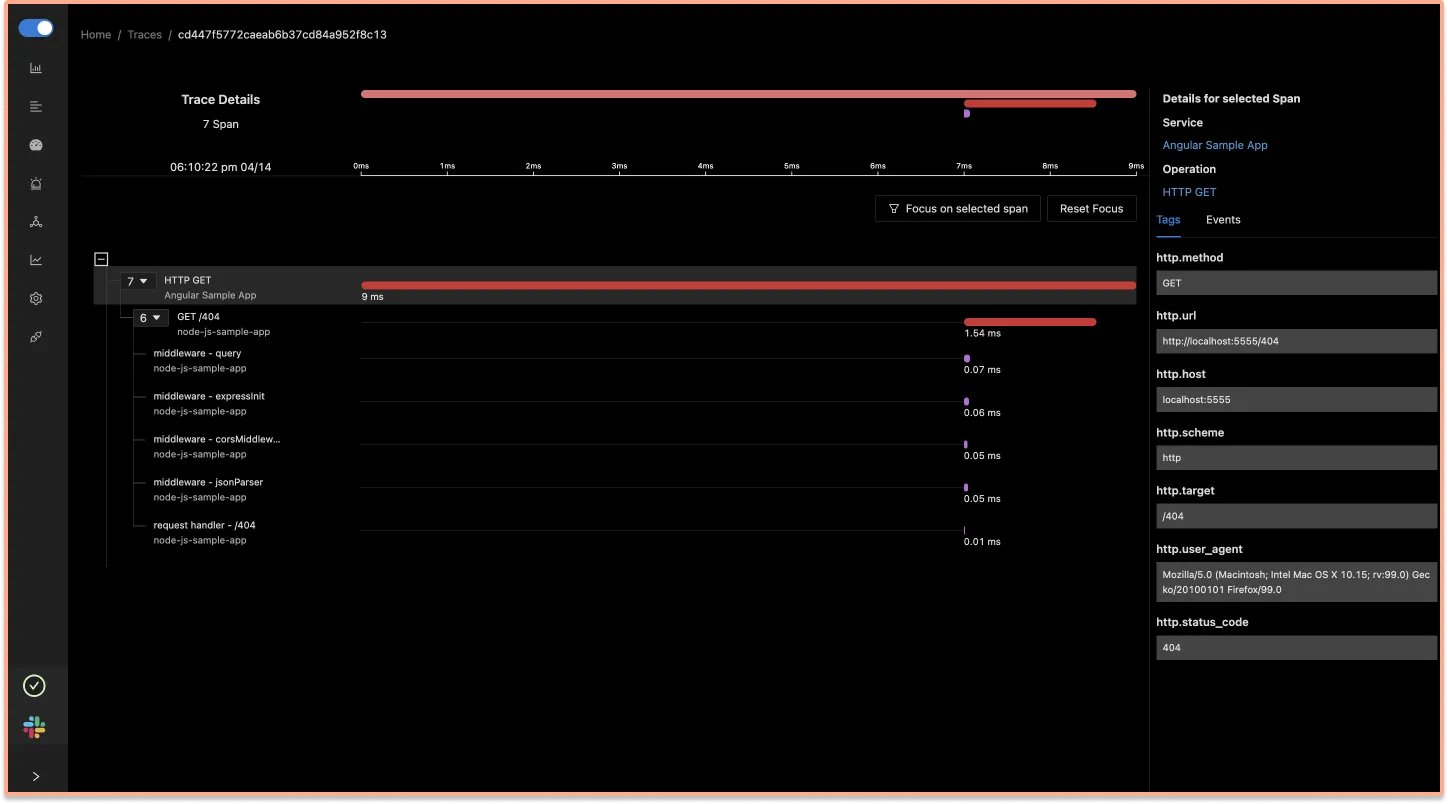Viewport: 1448px width, 804px height.
Task: Click the http.host value localhost:5555
Action: click(x=1296, y=399)
